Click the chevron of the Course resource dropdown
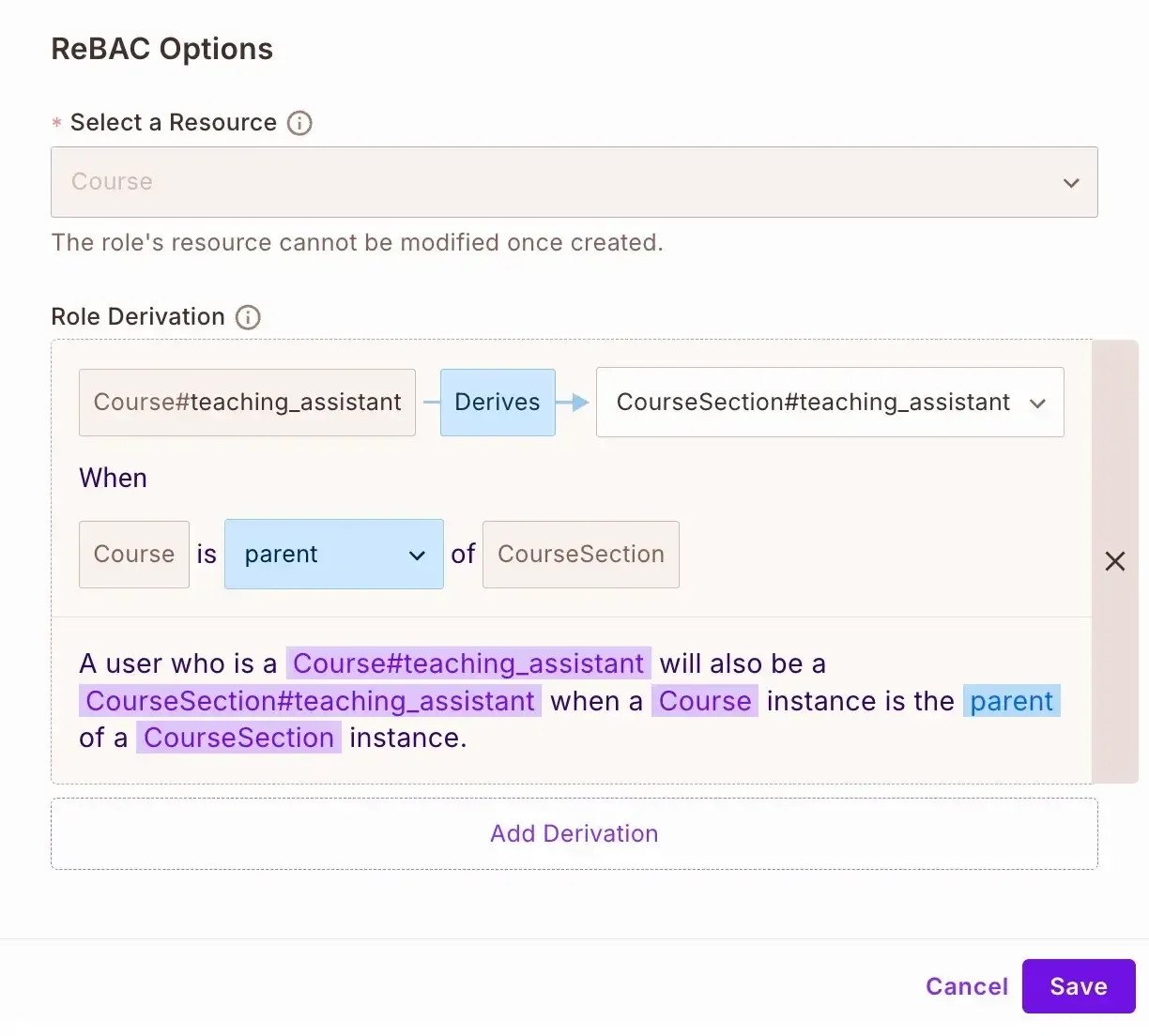The height and width of the screenshot is (1036, 1149). (1071, 183)
